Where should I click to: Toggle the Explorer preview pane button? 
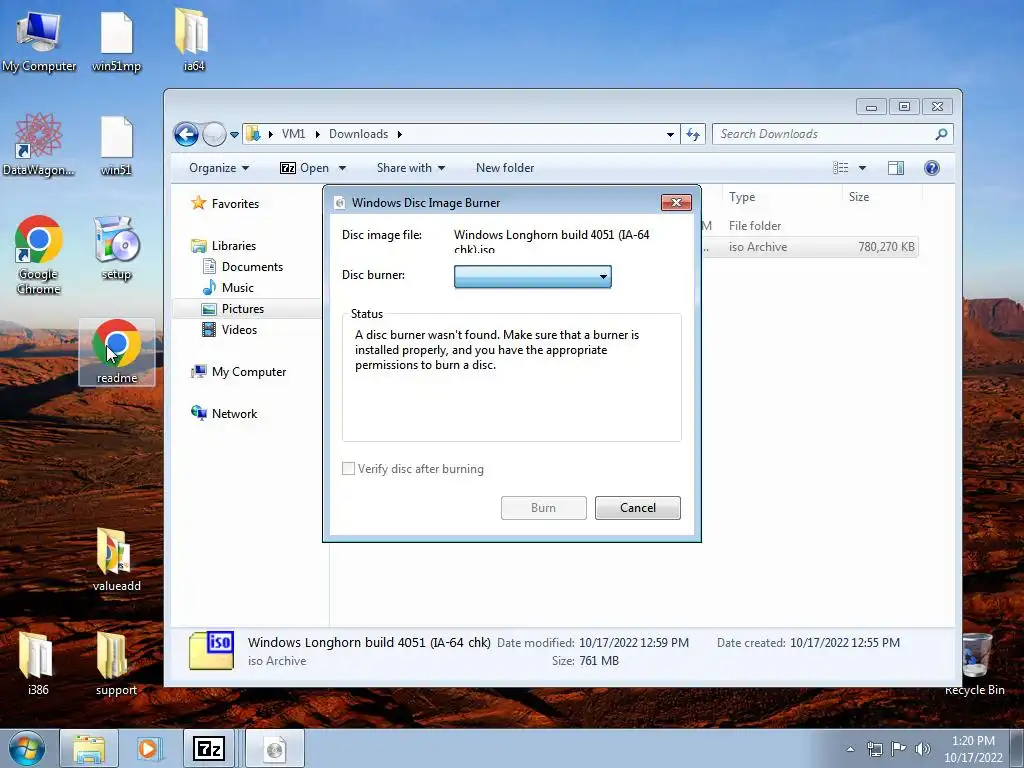[x=896, y=168]
